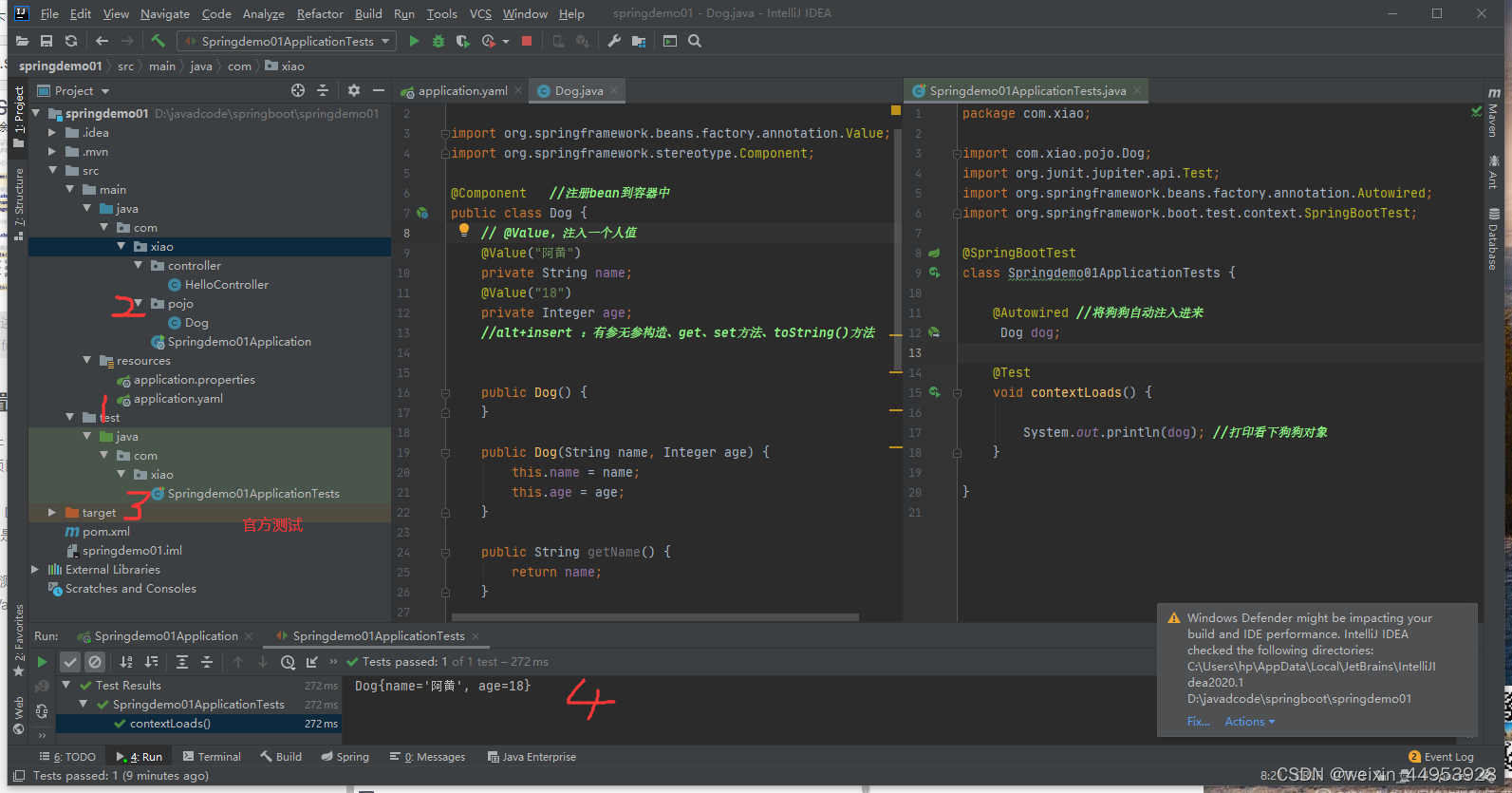Screen dimensions: 1512x793
Task: Expand the target folder
Action: point(52,513)
